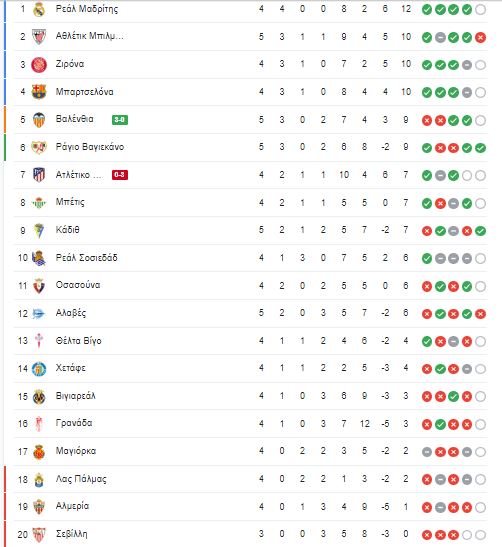Click the Real Madrid club crest

pos(39,9)
